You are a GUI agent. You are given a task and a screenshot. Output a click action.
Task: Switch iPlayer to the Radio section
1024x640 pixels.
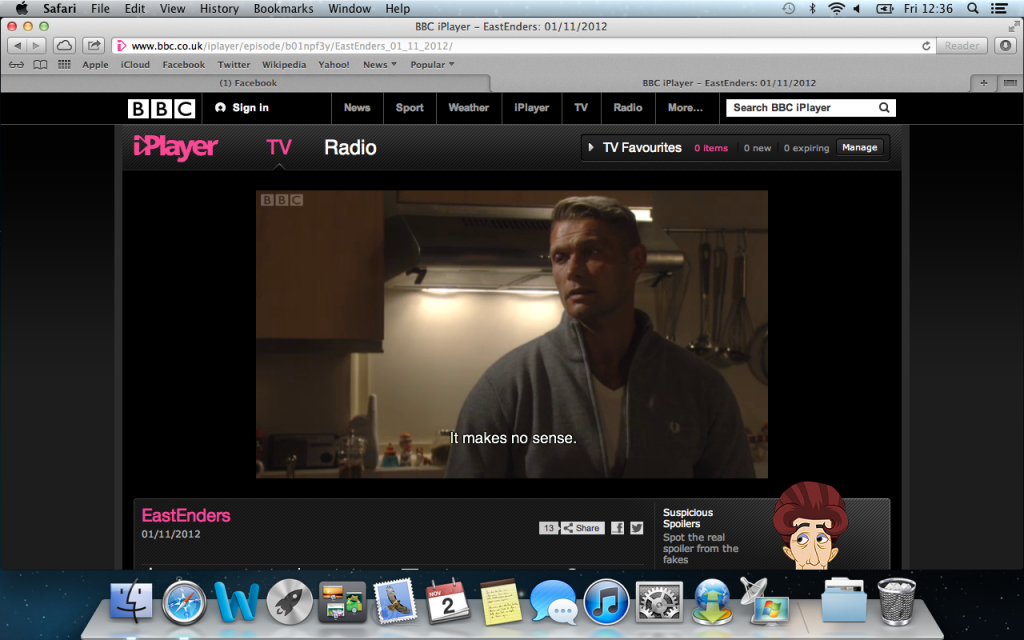(350, 148)
